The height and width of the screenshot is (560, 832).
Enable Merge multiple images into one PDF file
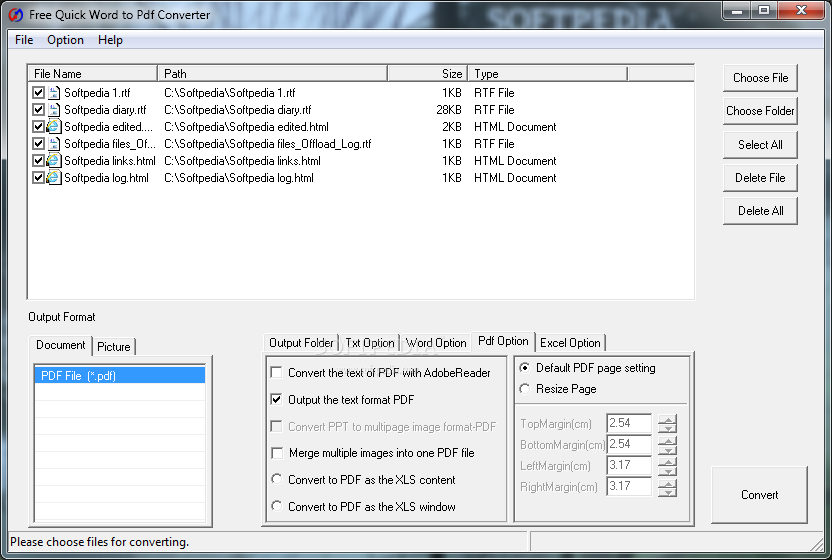(x=276, y=453)
